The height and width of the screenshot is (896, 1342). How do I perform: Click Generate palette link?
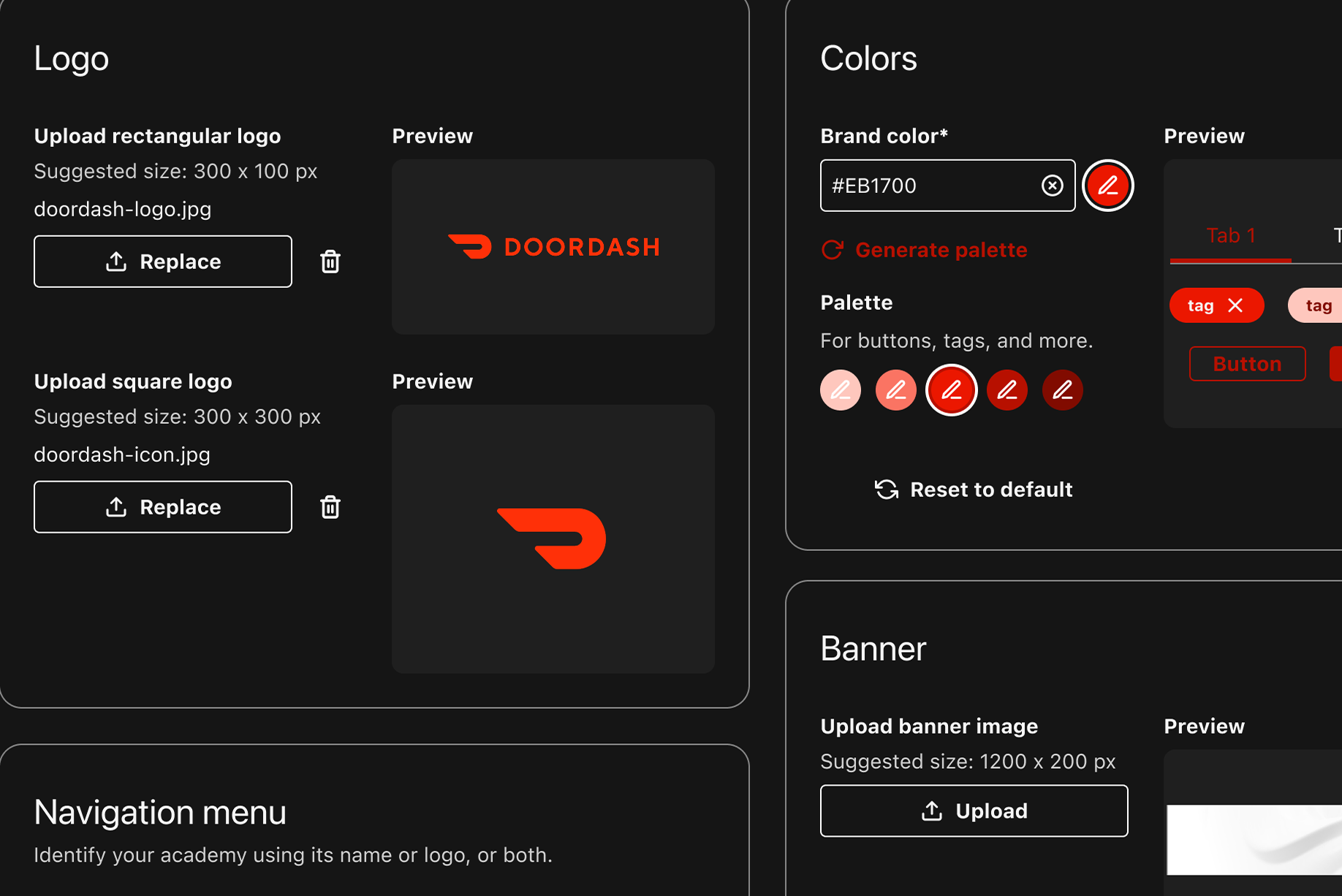pyautogui.click(x=924, y=250)
